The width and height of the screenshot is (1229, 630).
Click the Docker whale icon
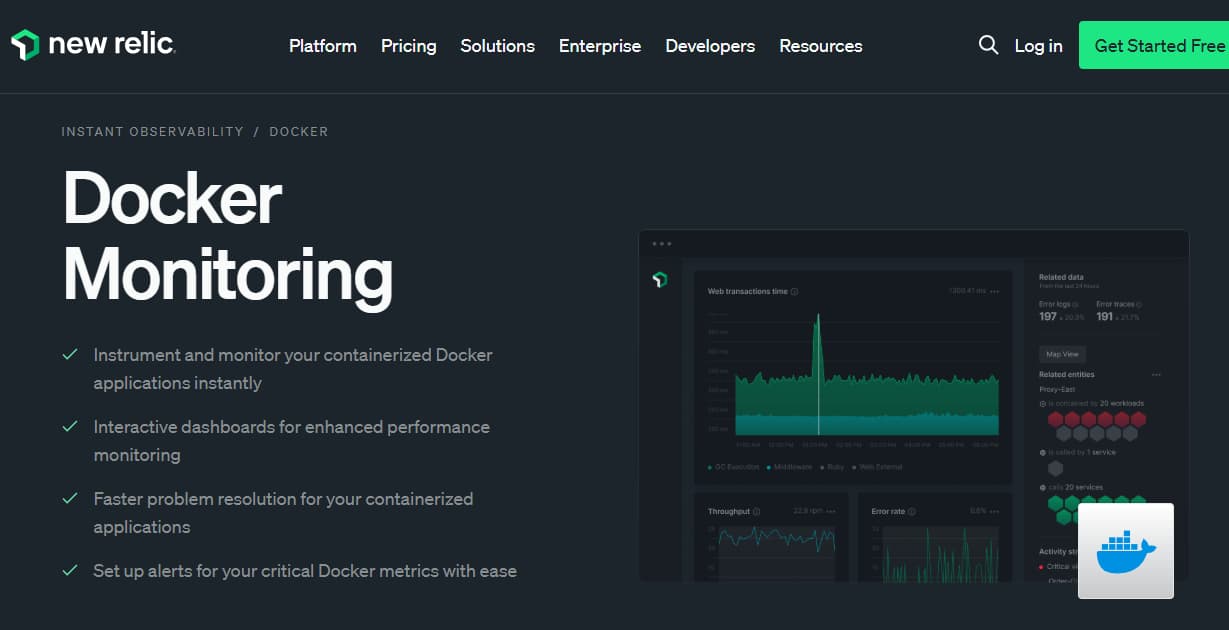1126,551
